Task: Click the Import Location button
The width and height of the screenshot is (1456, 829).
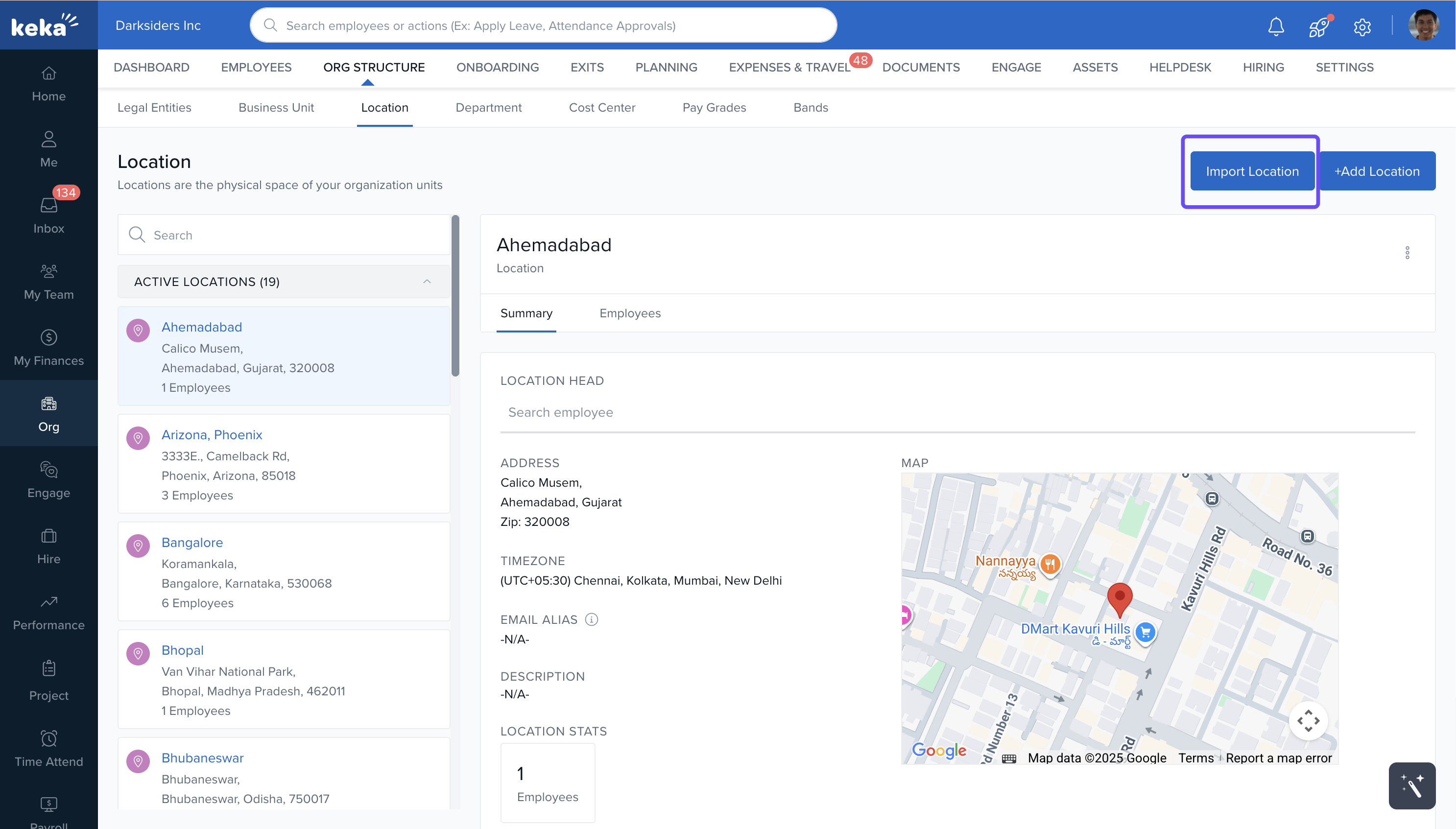Action: coord(1252,171)
